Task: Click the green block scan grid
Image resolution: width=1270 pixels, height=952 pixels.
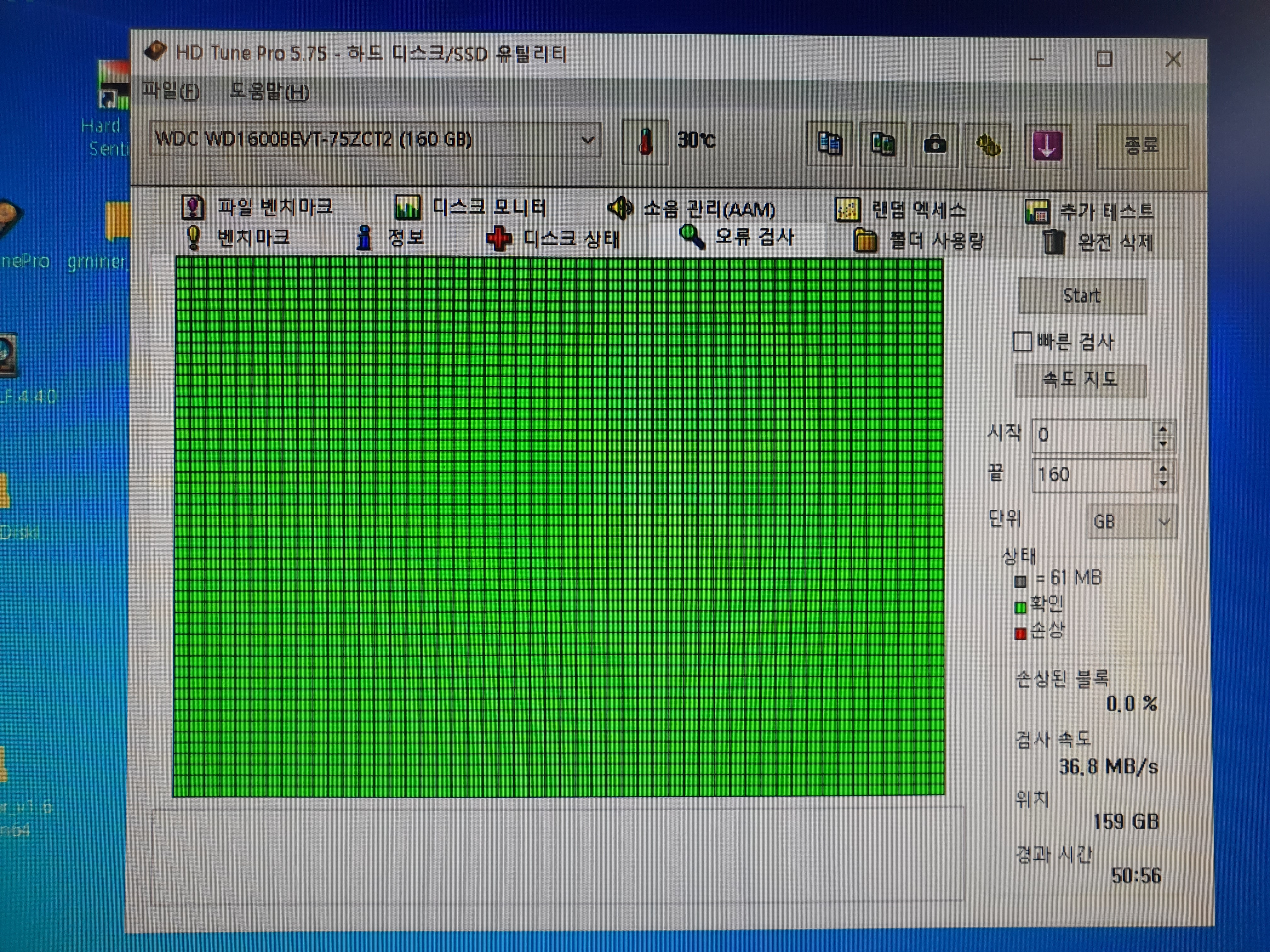Action: [559, 527]
